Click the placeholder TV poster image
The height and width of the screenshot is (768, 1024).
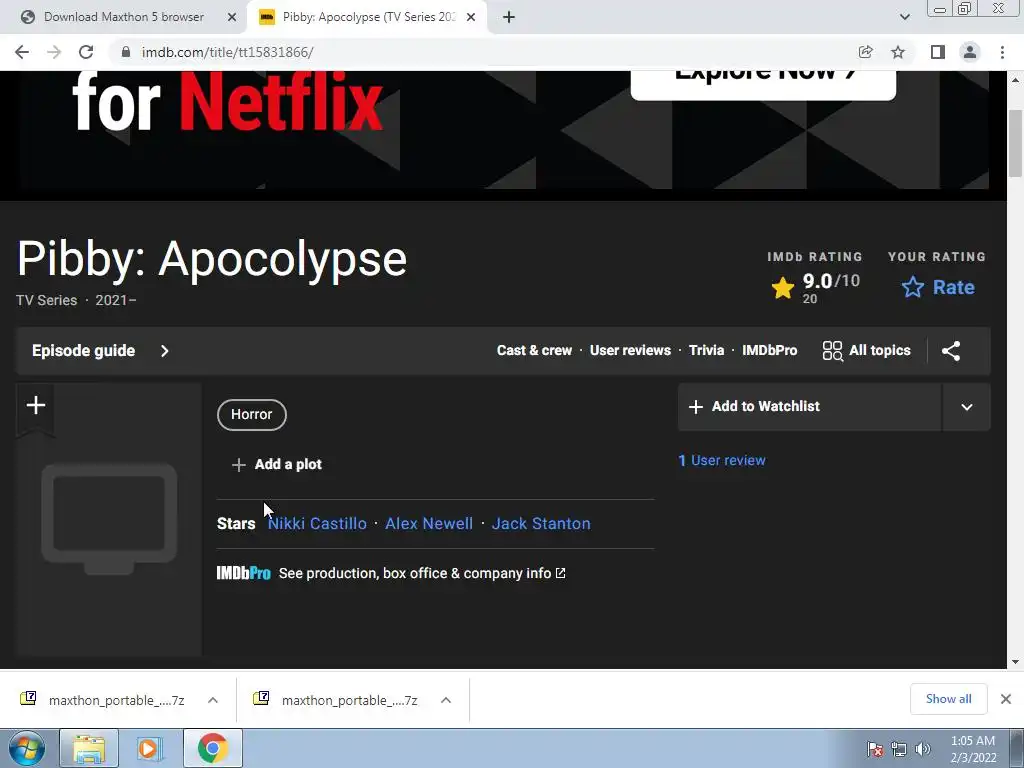click(x=109, y=519)
